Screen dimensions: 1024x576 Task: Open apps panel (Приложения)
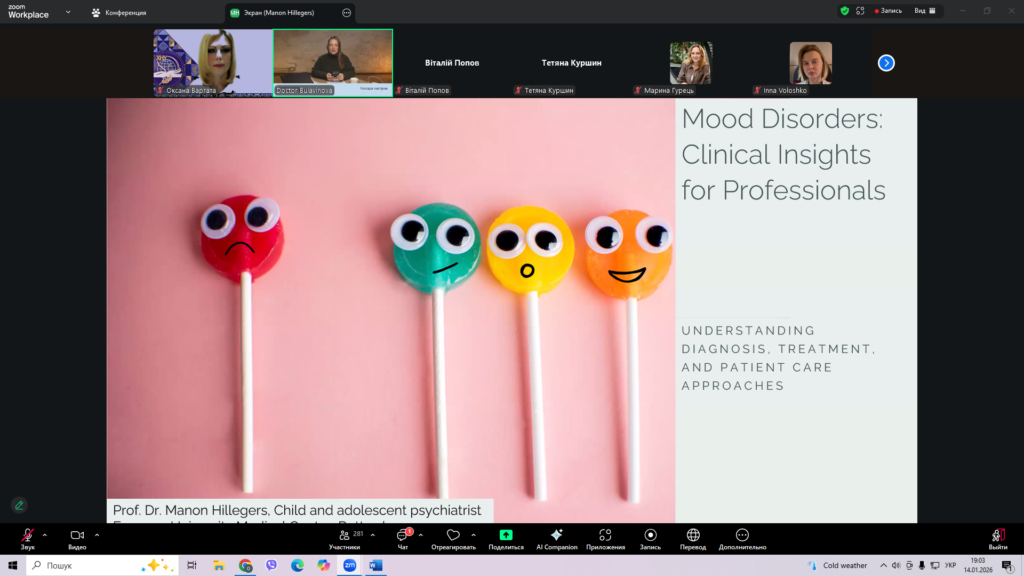coord(605,536)
